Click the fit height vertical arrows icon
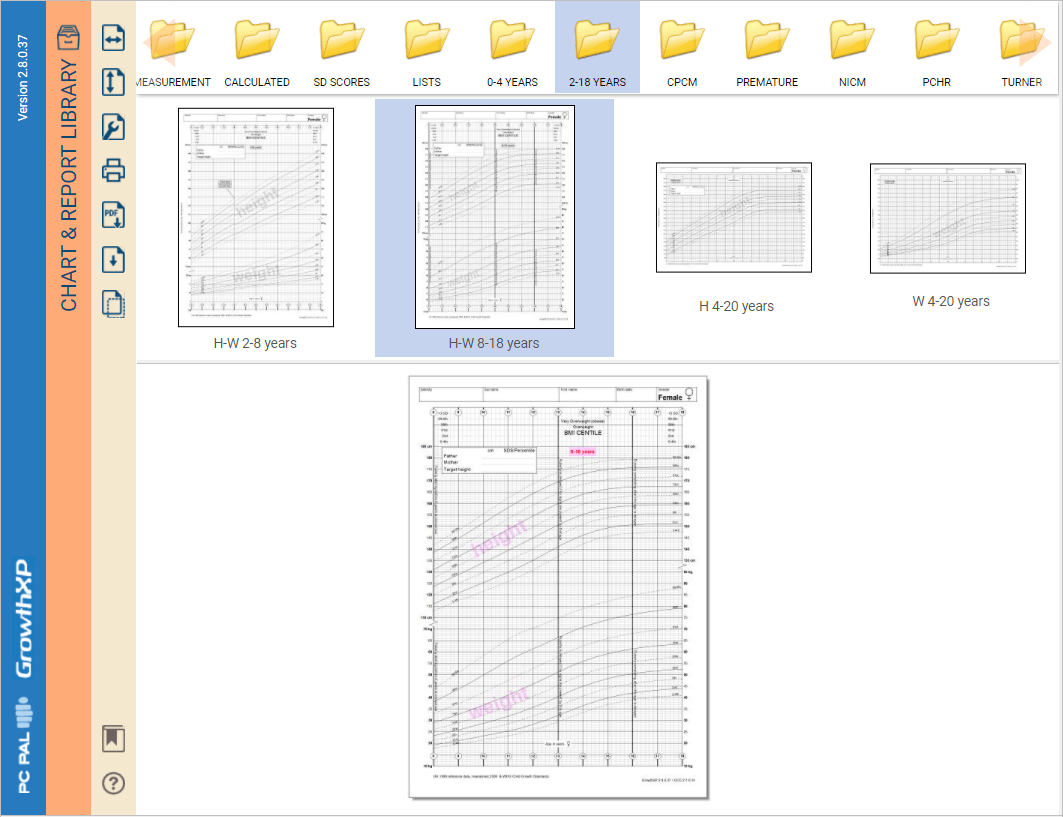The height and width of the screenshot is (817, 1063). 113,82
